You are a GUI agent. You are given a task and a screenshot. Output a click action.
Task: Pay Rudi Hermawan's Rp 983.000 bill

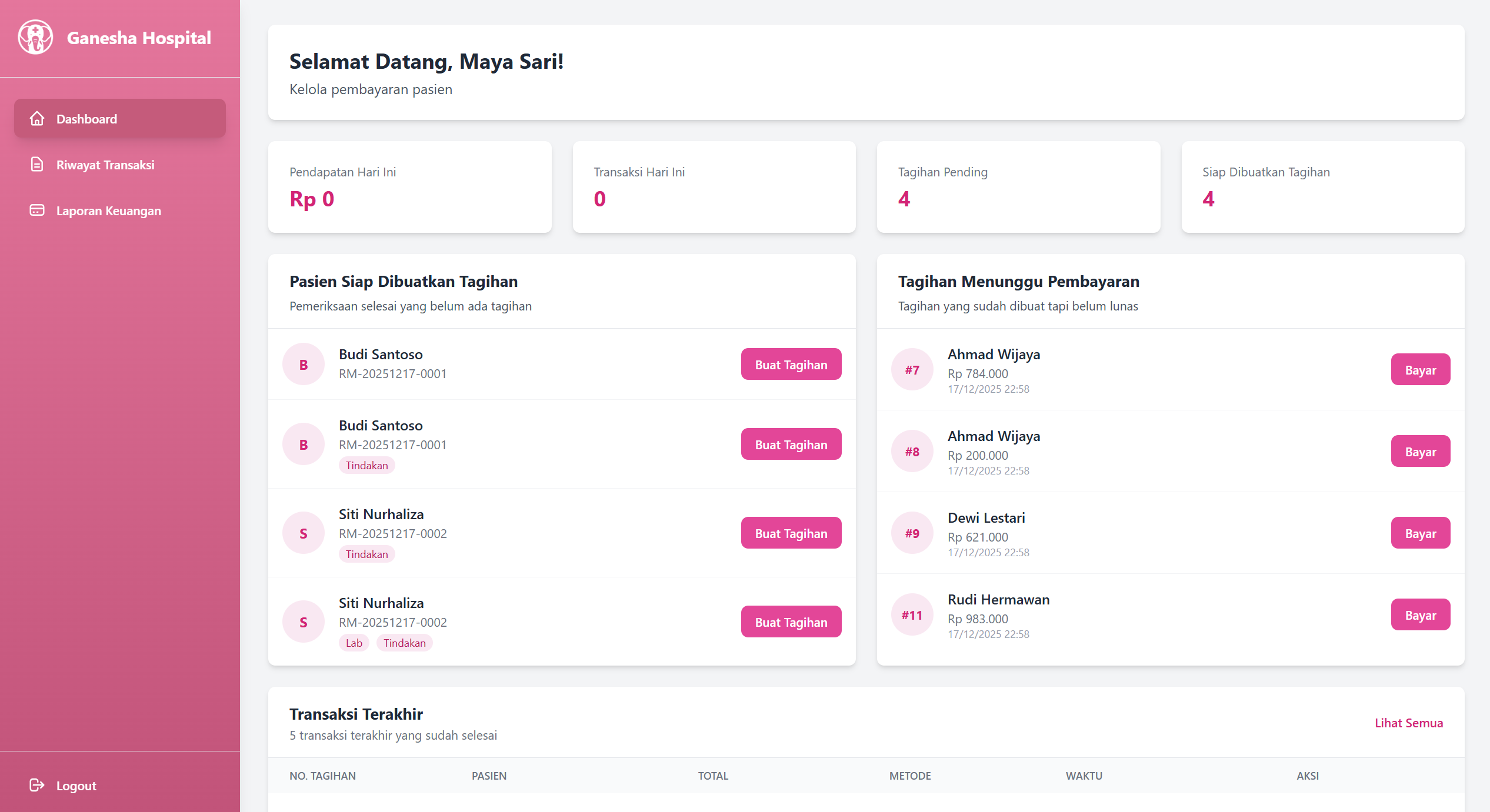pos(1420,615)
